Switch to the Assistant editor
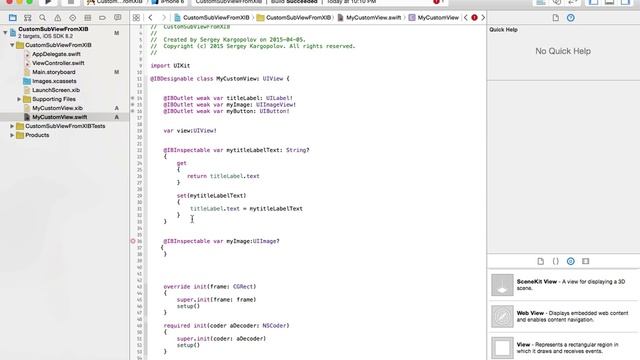 point(557,2)
